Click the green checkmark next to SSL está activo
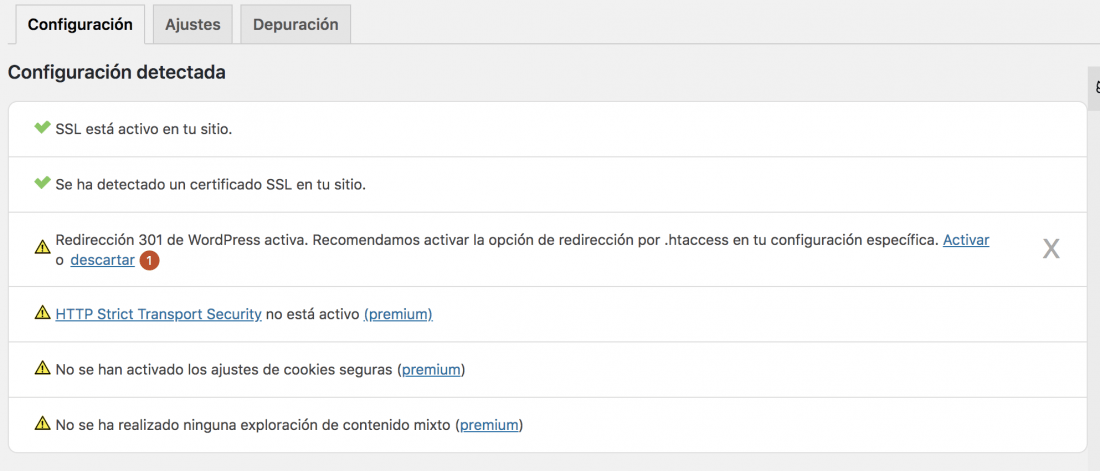 pyautogui.click(x=42, y=128)
